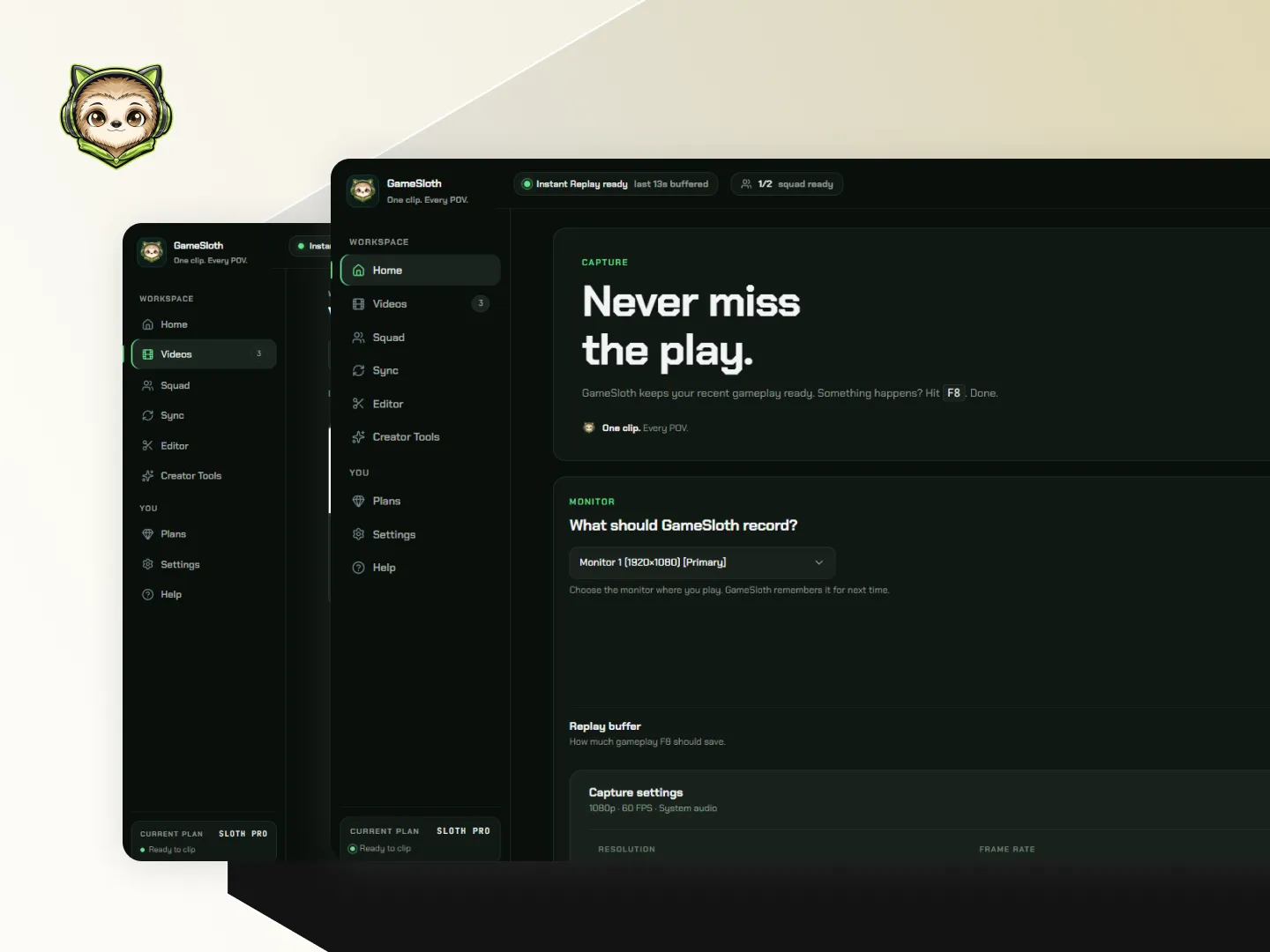The height and width of the screenshot is (952, 1270).
Task: Click the "1080p · 60 FPS · System audio" summary
Action: 653,808
